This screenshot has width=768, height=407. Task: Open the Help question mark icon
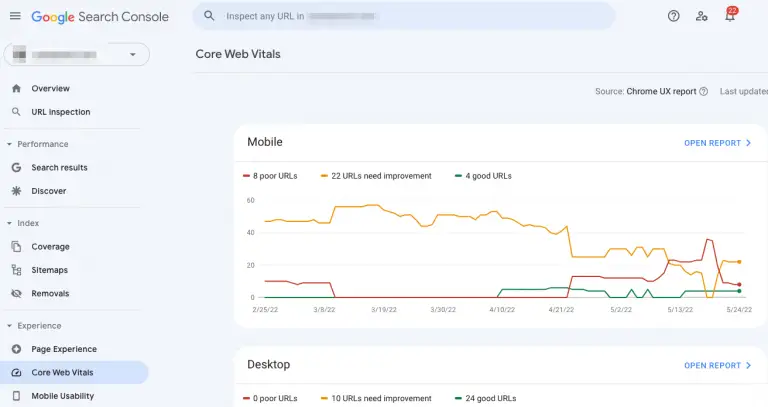click(x=673, y=16)
